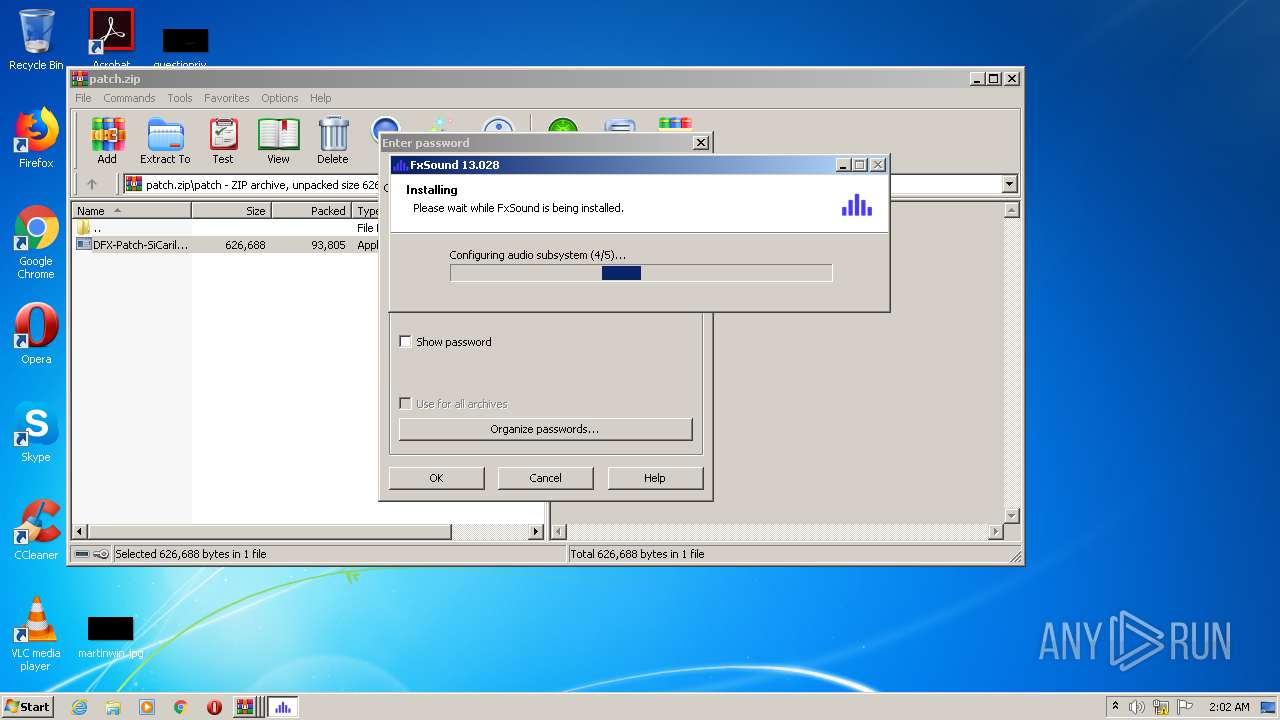Viewport: 1280px width, 720px height.
Task: Open the CCleaner desktop shortcut
Action: (36, 530)
